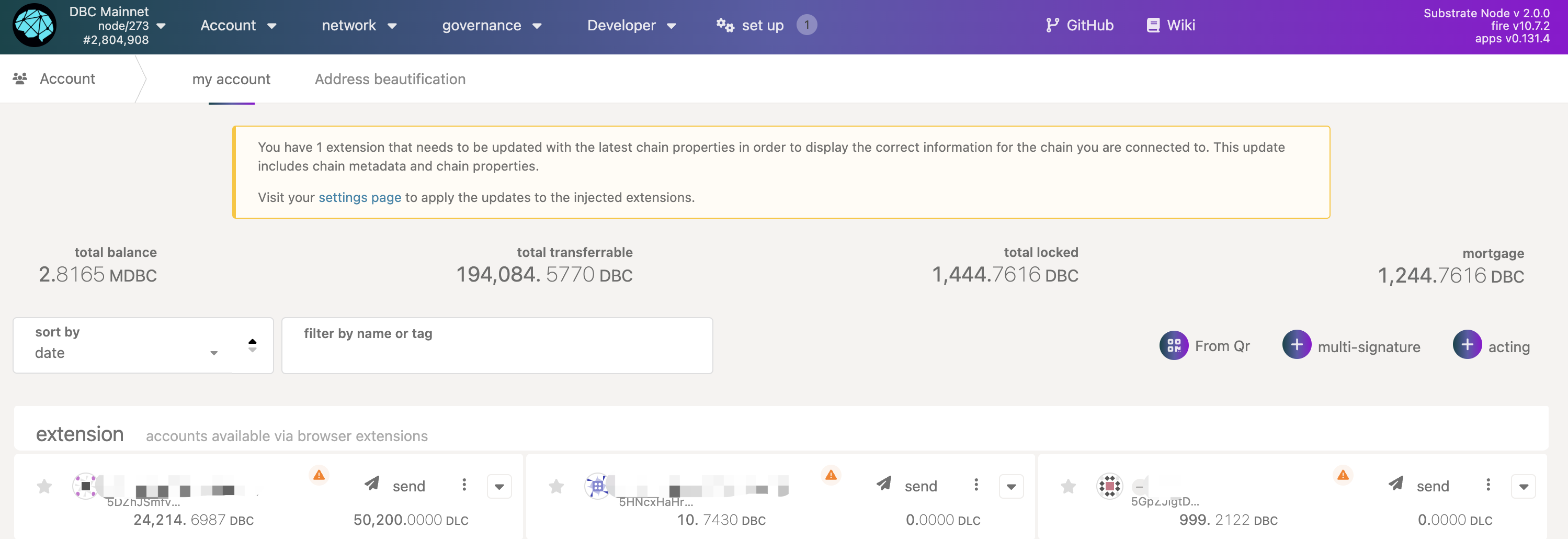Viewport: 1568px width, 539px height.
Task: Click the From Qr icon button
Action: (x=1173, y=345)
